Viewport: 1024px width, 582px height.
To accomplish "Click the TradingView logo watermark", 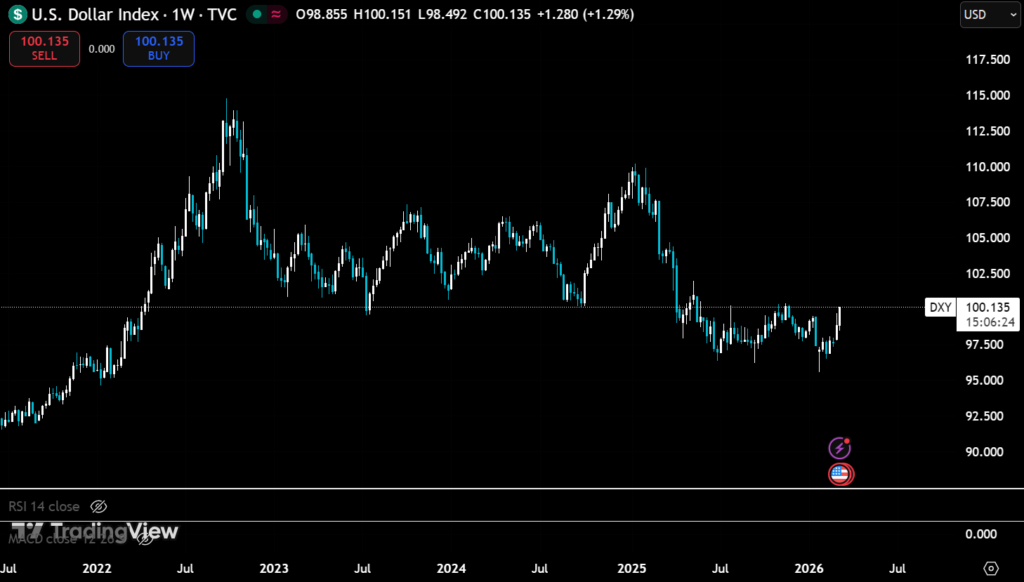I will click(x=93, y=531).
